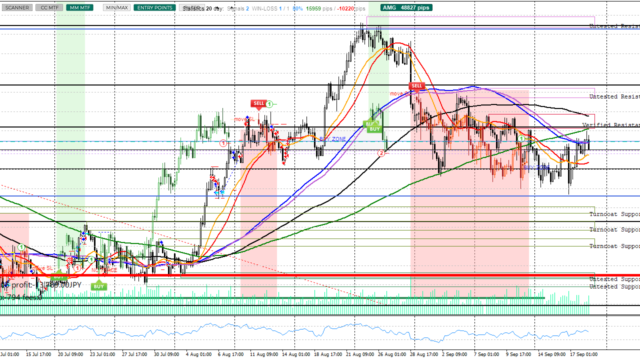The image size is (640, 360).
Task: Click the red circle 1 marker near 6 Aug
Action: tap(223, 143)
